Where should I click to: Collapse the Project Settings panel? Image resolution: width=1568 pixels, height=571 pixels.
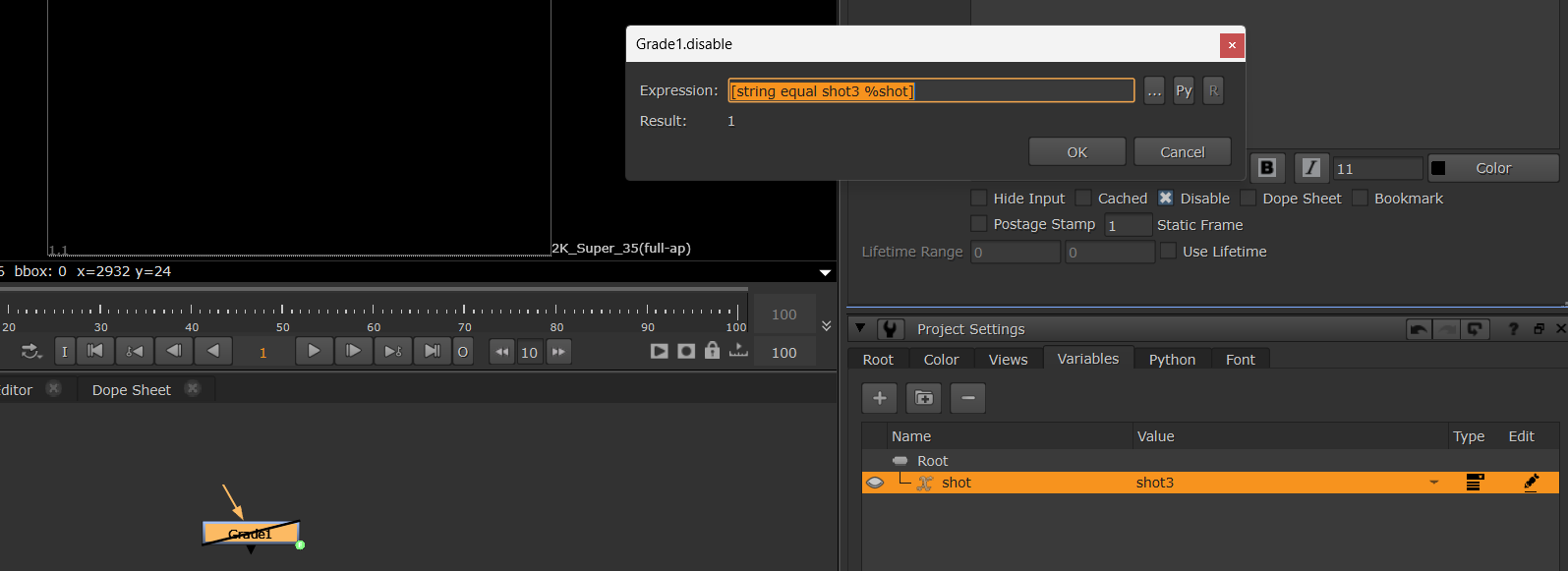(860, 329)
